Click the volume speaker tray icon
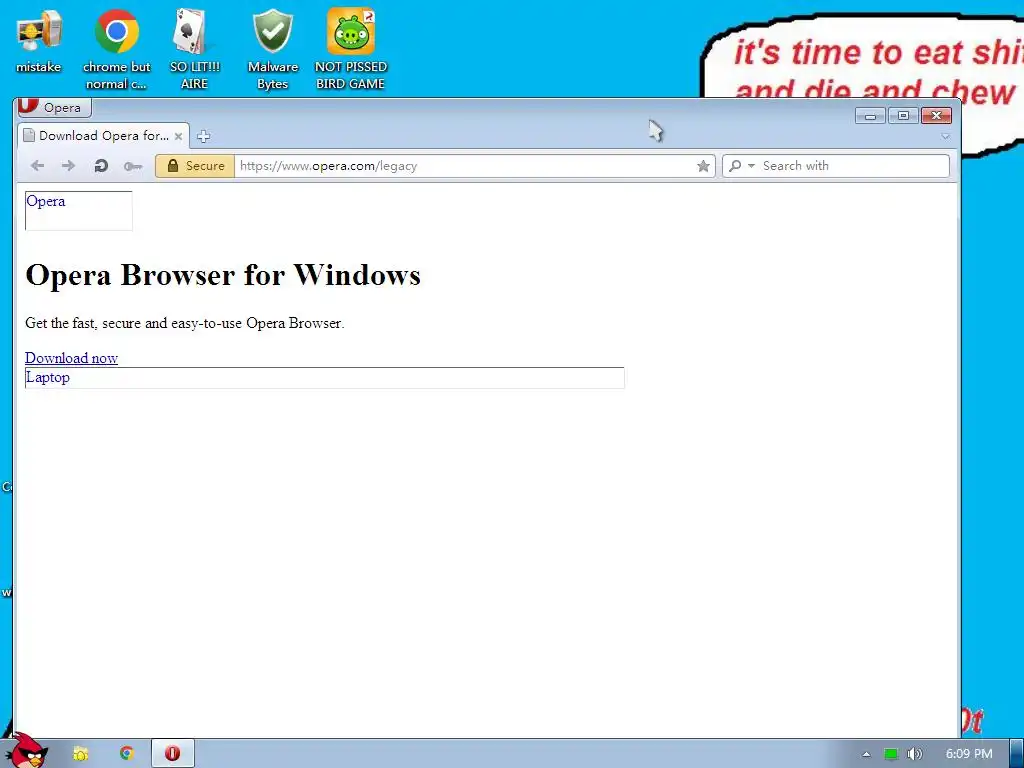The image size is (1024, 768). [915, 754]
